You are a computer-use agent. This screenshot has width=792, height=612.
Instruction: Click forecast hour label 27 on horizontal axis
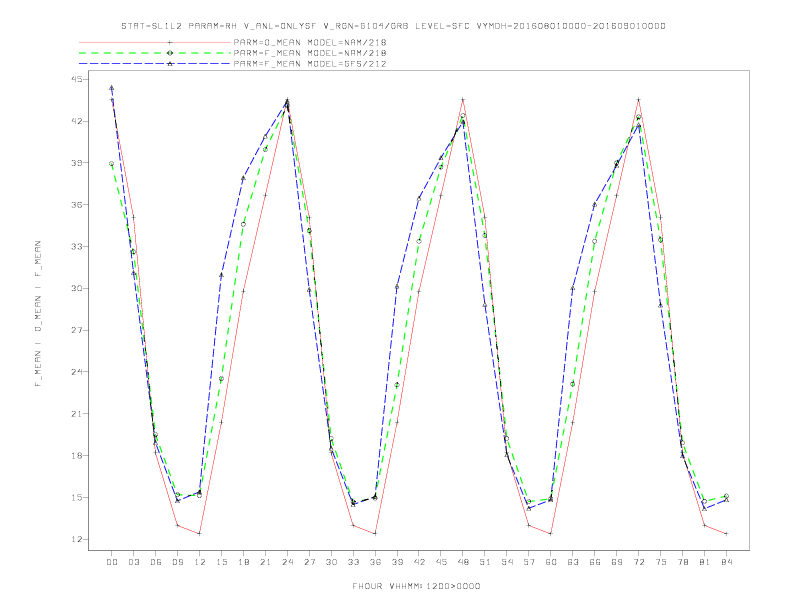coord(309,562)
